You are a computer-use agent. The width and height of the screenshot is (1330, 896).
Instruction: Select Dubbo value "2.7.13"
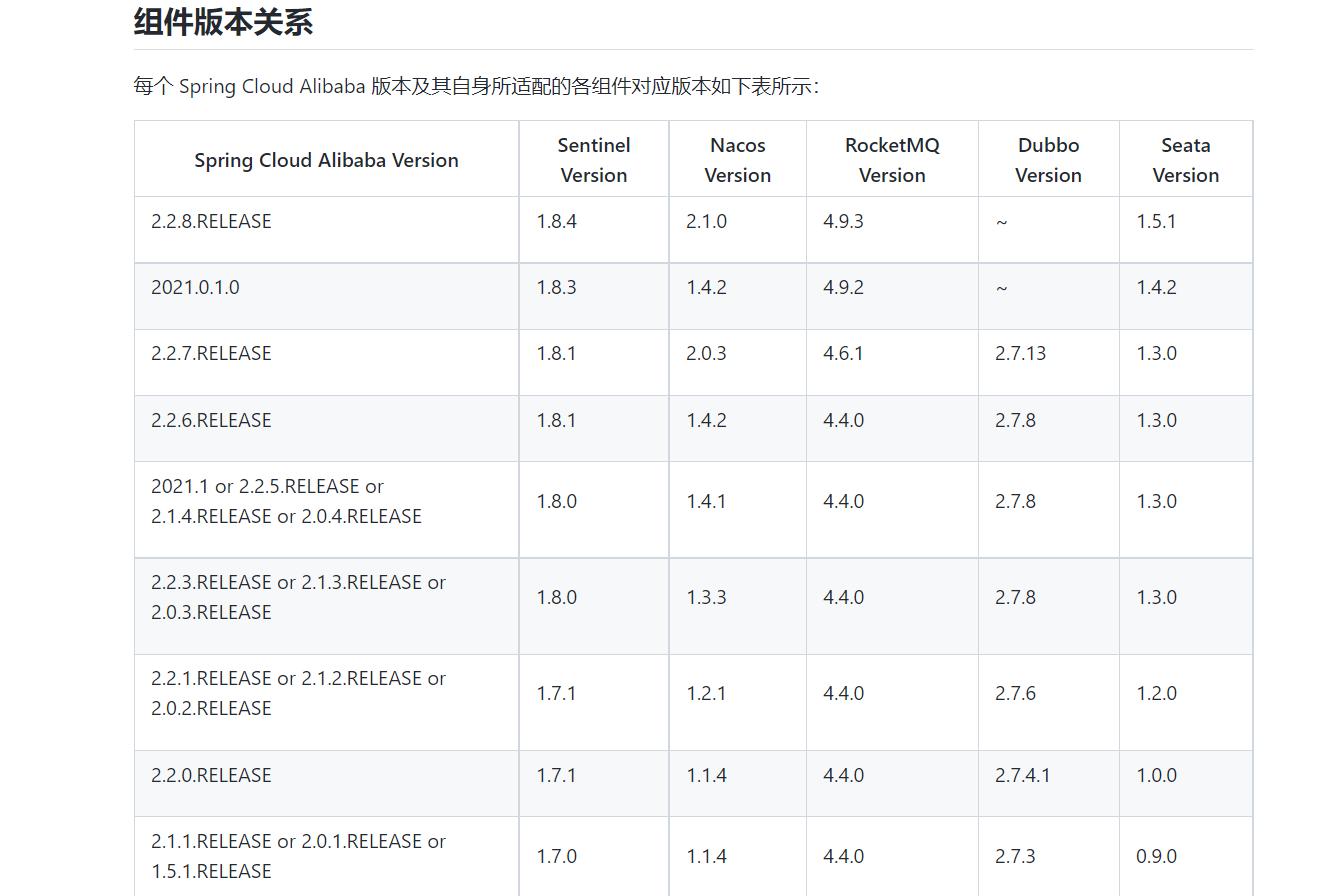pyautogui.click(x=1020, y=353)
